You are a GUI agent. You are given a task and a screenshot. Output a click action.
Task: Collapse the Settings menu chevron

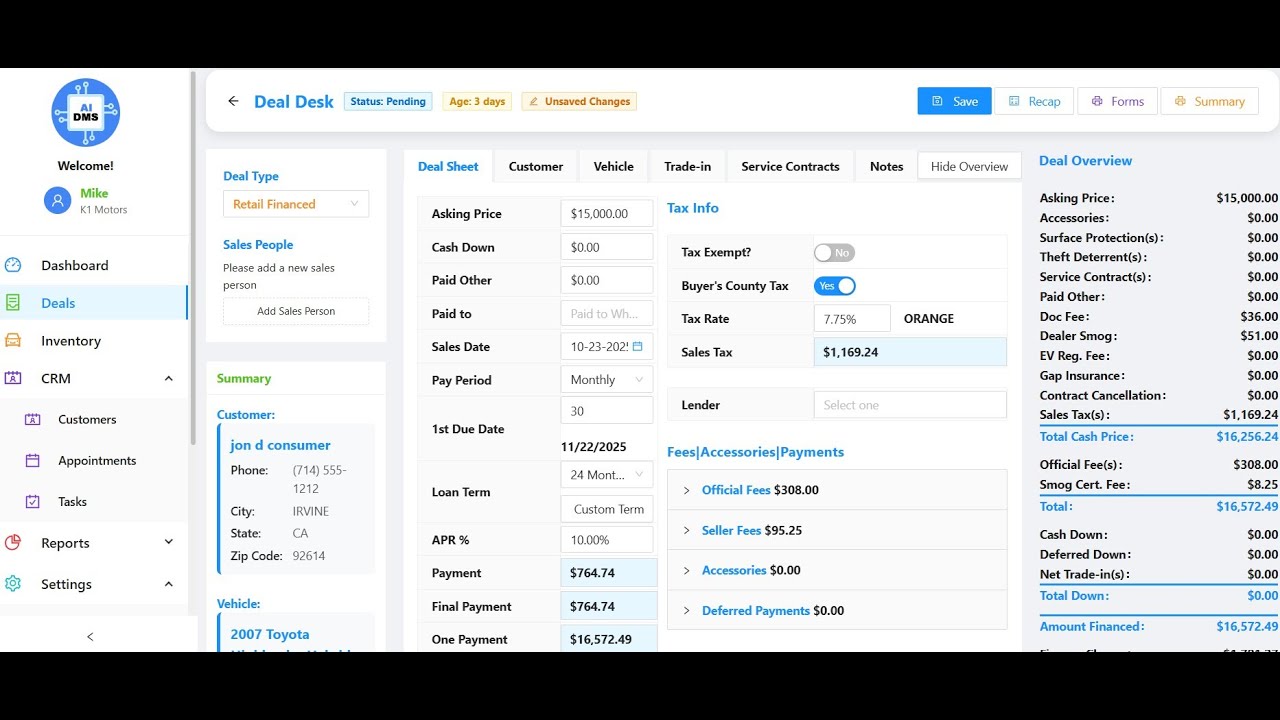tap(168, 584)
